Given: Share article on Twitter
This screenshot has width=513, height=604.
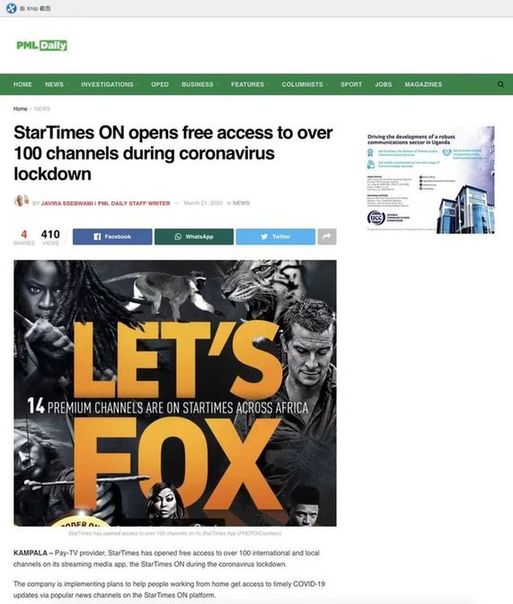Looking at the screenshot, I should click(x=275, y=237).
